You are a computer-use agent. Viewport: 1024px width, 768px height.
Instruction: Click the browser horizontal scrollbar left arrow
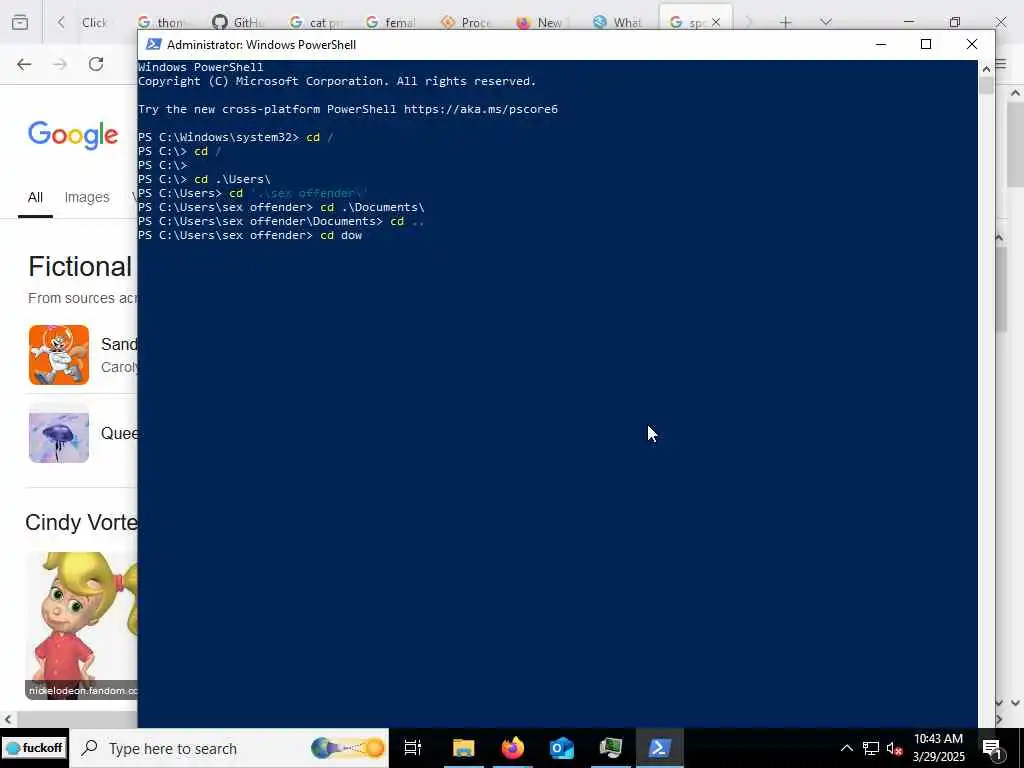click(7, 720)
